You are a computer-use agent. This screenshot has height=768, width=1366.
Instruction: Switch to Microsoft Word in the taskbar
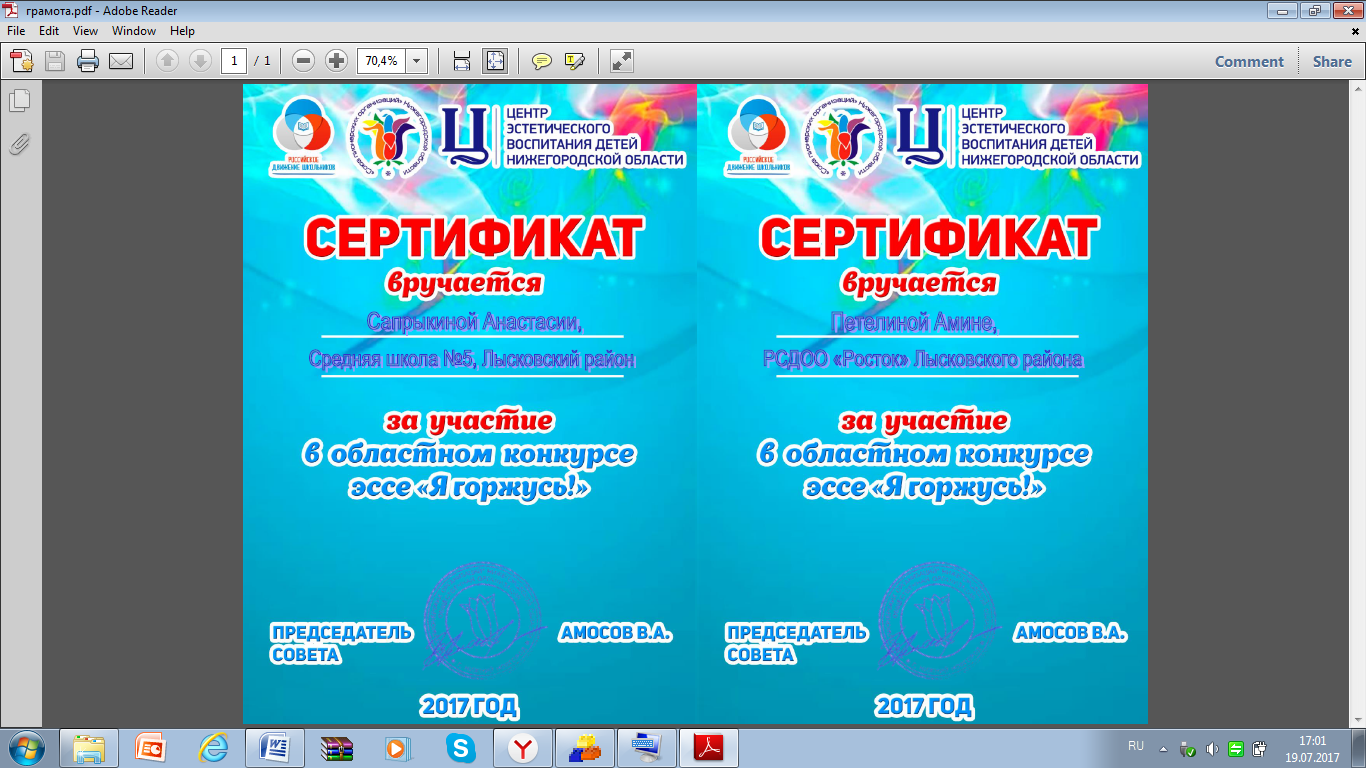275,747
